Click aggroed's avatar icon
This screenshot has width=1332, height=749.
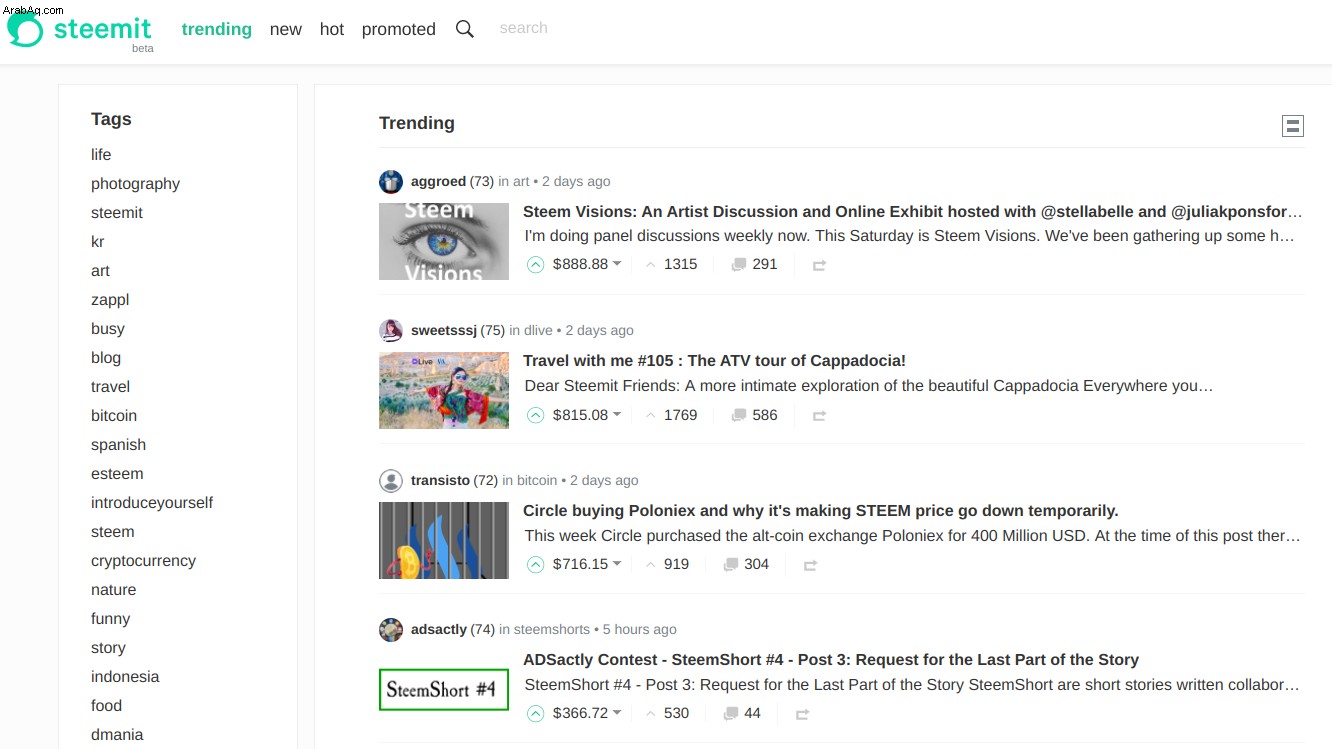(391, 182)
